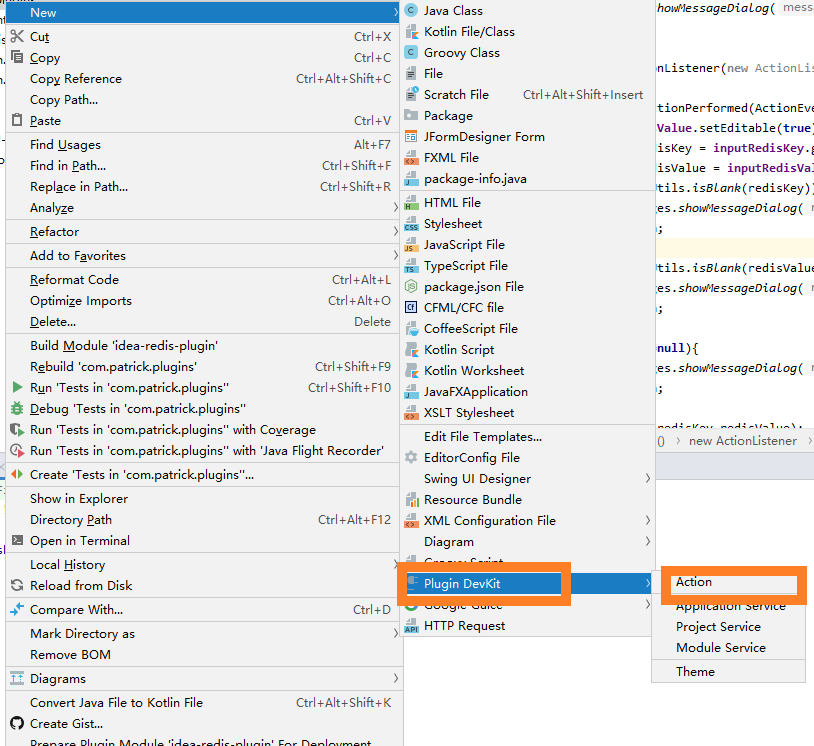Viewport: 814px width, 746px height.
Task: Choose Theme in Plugin DevKit submenu
Action: pos(728,671)
